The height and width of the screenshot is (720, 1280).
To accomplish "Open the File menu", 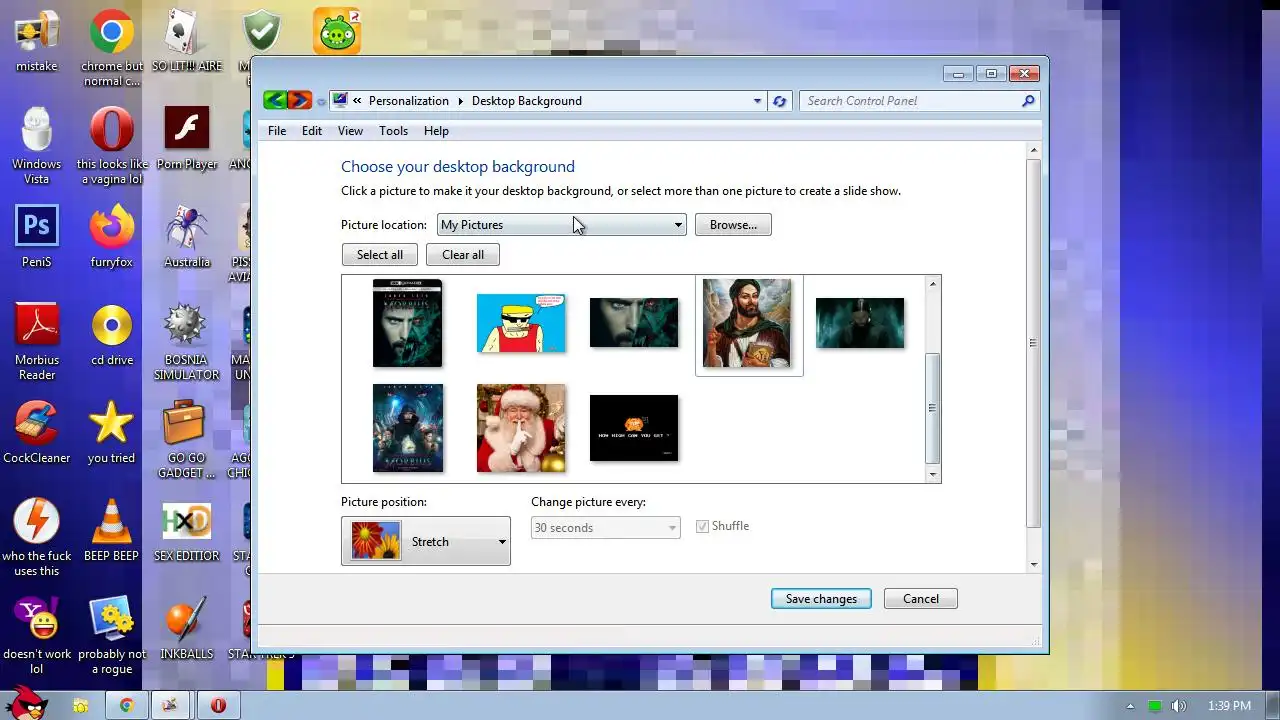I will click(x=277, y=131).
